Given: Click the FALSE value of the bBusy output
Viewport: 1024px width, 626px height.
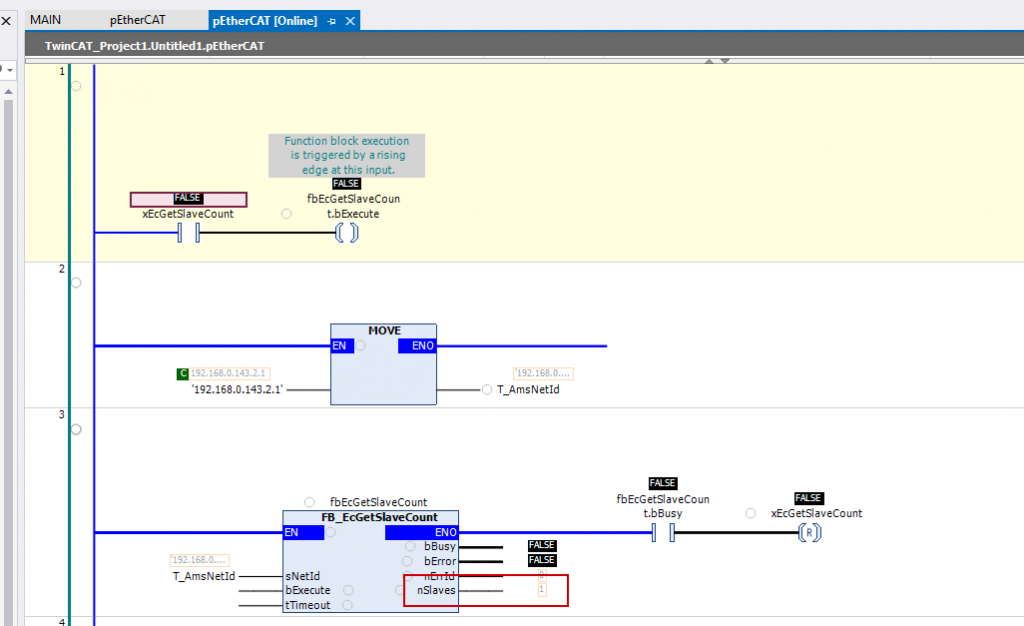Looking at the screenshot, I should (542, 546).
